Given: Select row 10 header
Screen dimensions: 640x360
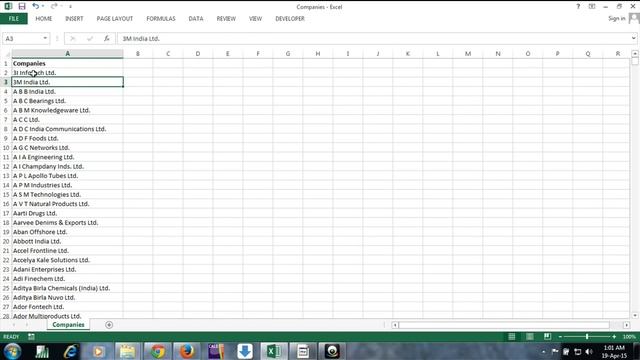Looking at the screenshot, I should (x=6, y=148).
